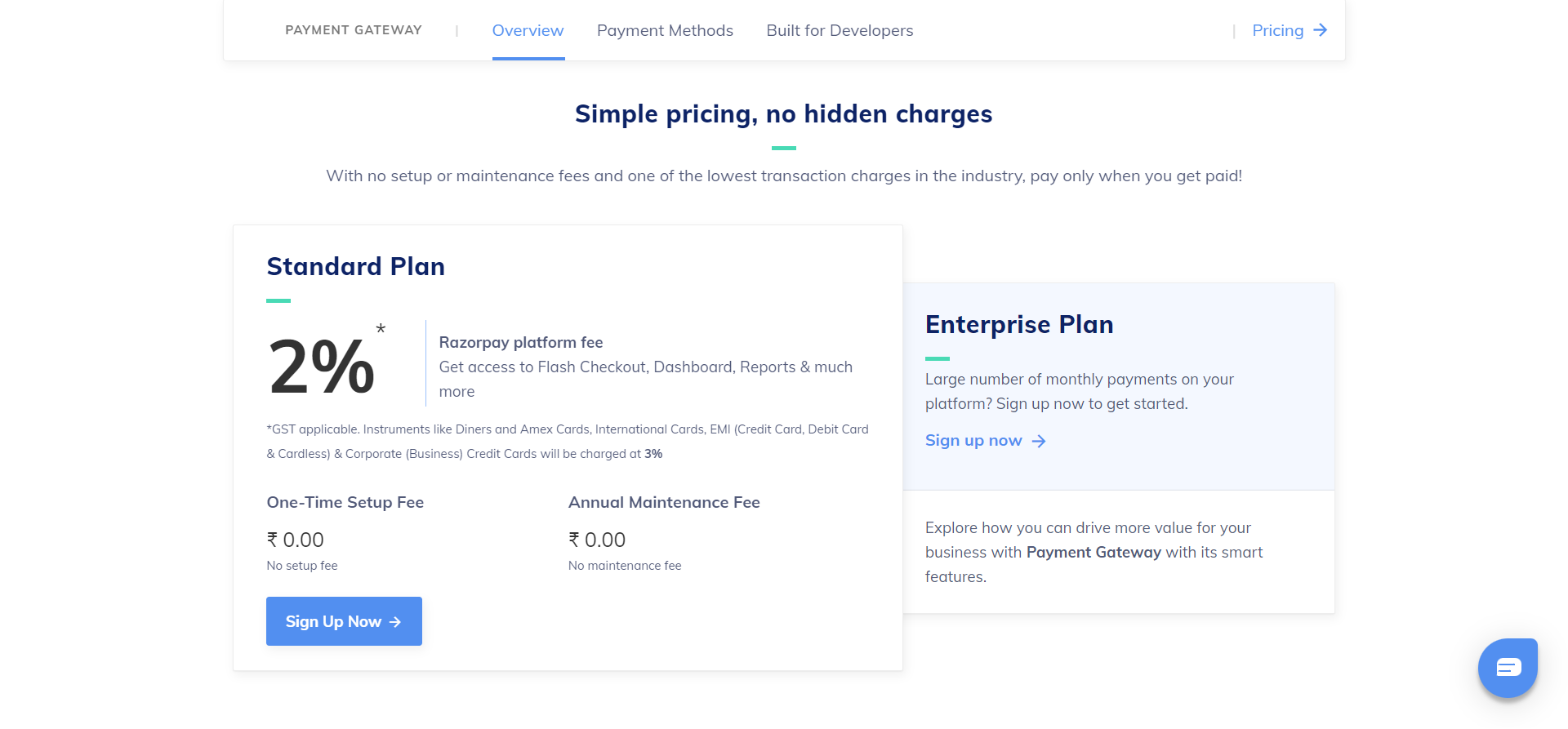Click the Annual Maintenance Fee label
The width and height of the screenshot is (1568, 729).
664,502
